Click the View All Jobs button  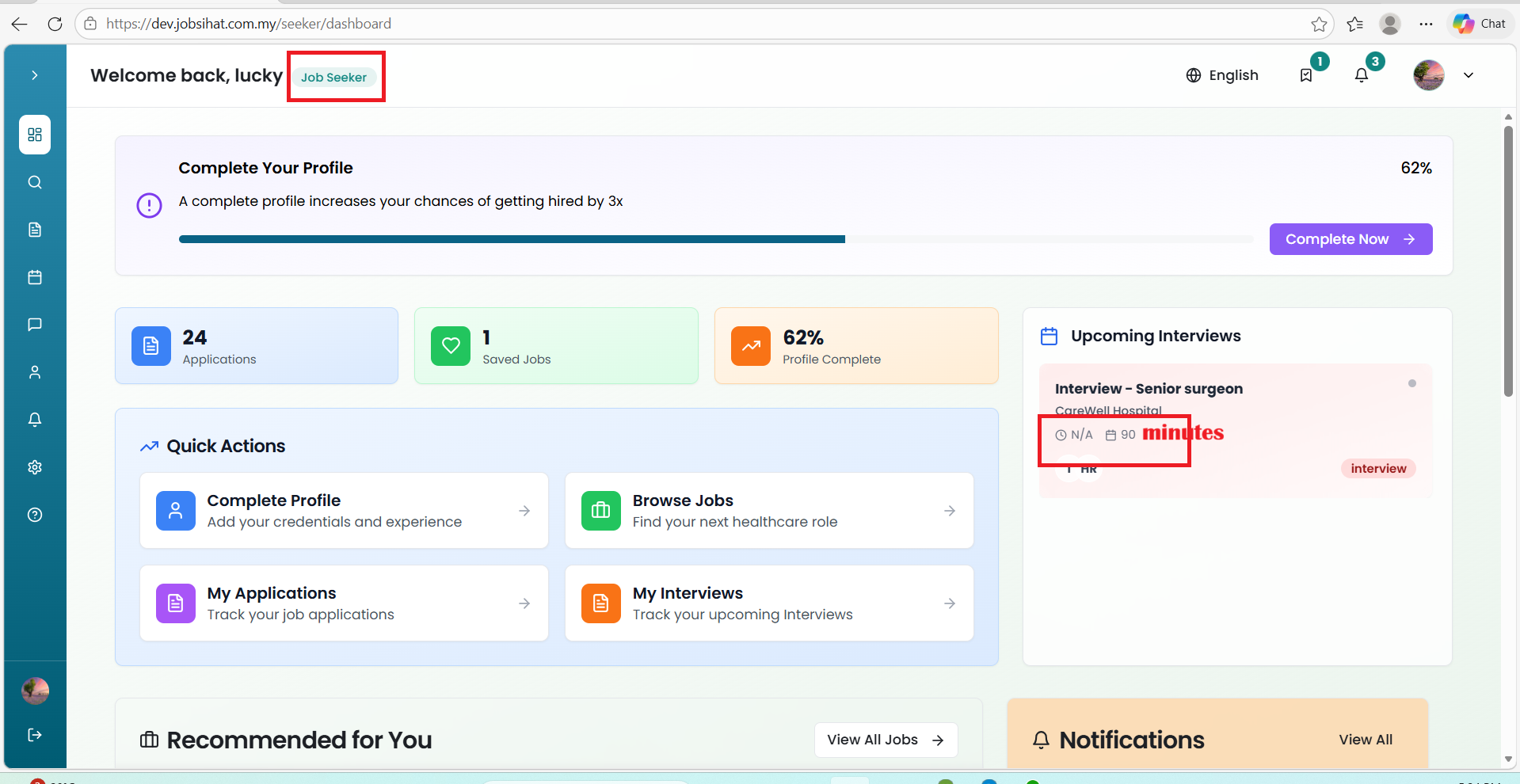tap(885, 740)
